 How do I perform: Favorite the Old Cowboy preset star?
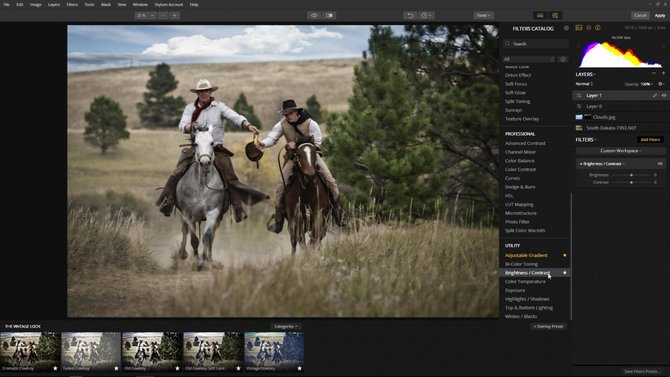pos(177,368)
